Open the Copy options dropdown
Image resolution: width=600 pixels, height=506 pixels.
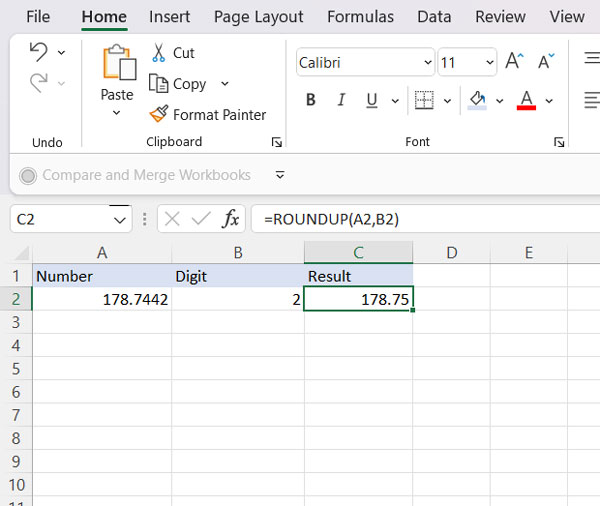tap(225, 83)
